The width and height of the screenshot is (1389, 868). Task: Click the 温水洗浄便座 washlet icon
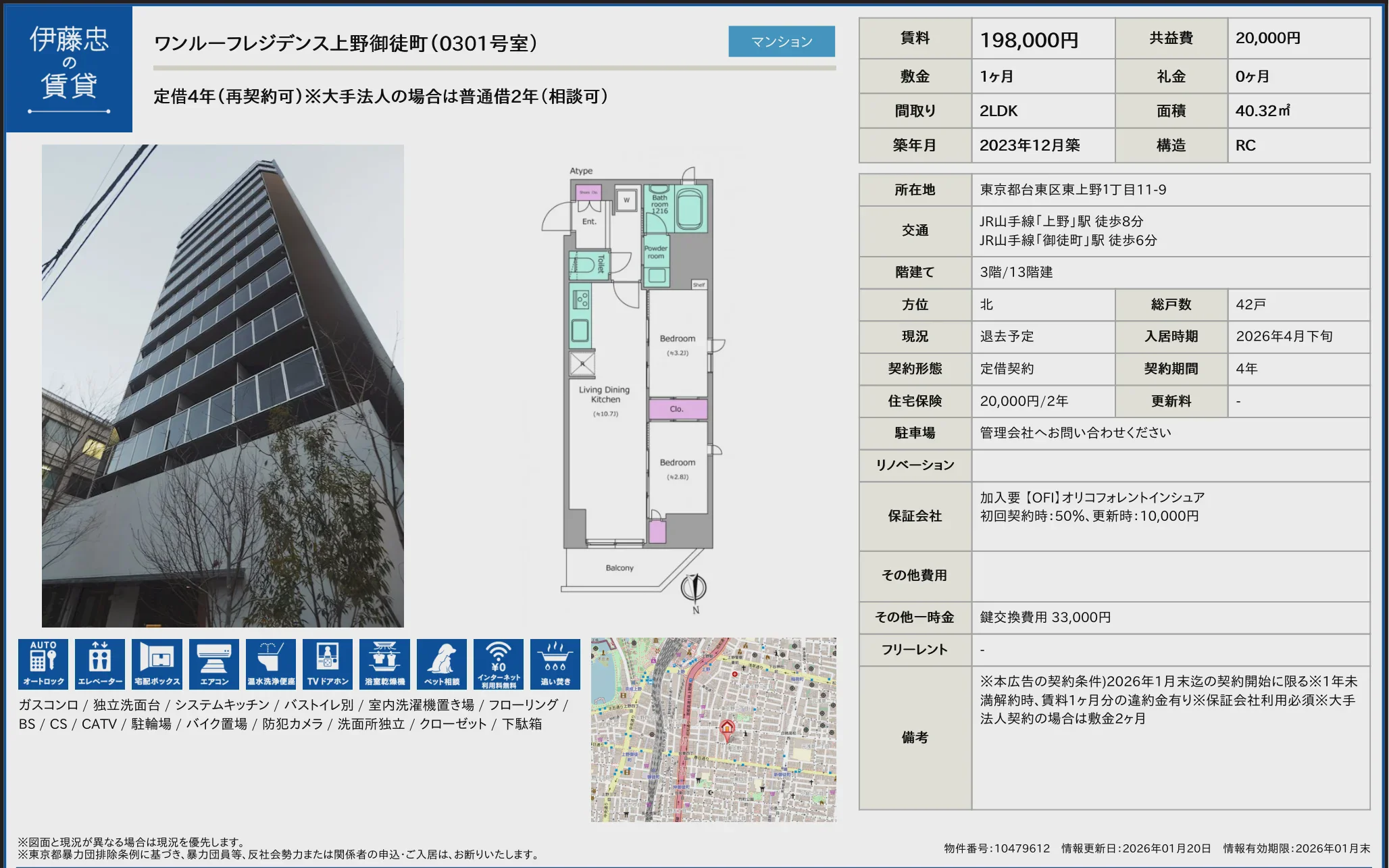click(271, 663)
